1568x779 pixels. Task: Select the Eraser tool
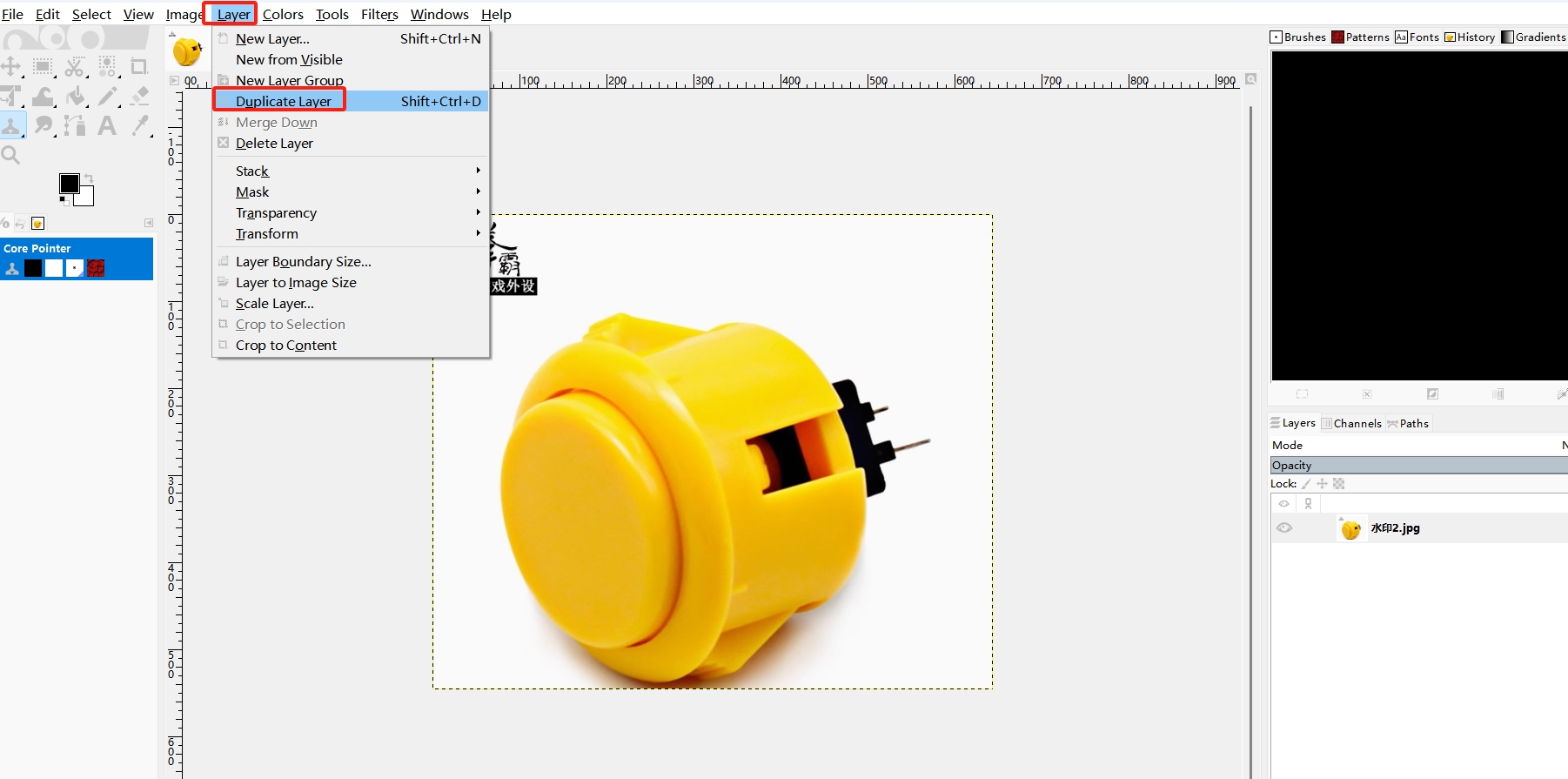pyautogui.click(x=138, y=96)
